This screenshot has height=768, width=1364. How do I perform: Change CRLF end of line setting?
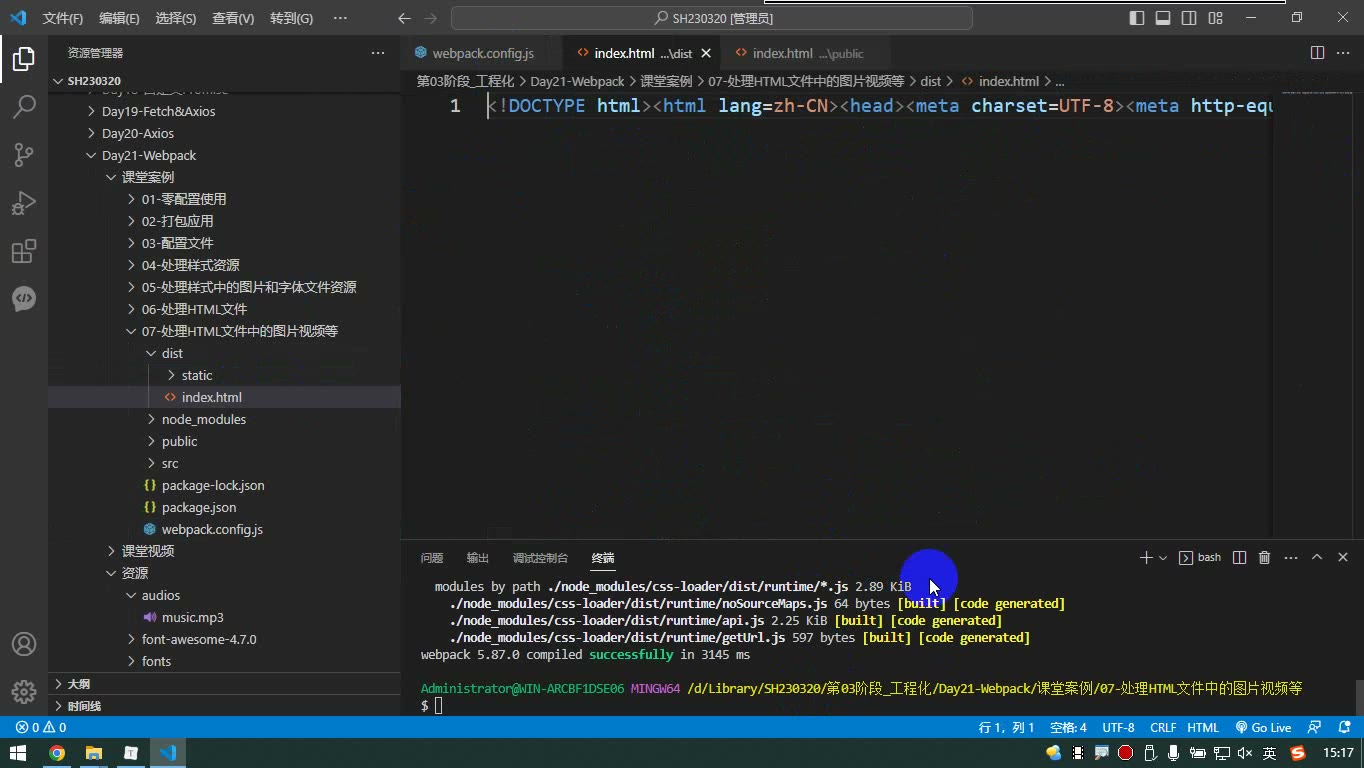click(x=1163, y=727)
